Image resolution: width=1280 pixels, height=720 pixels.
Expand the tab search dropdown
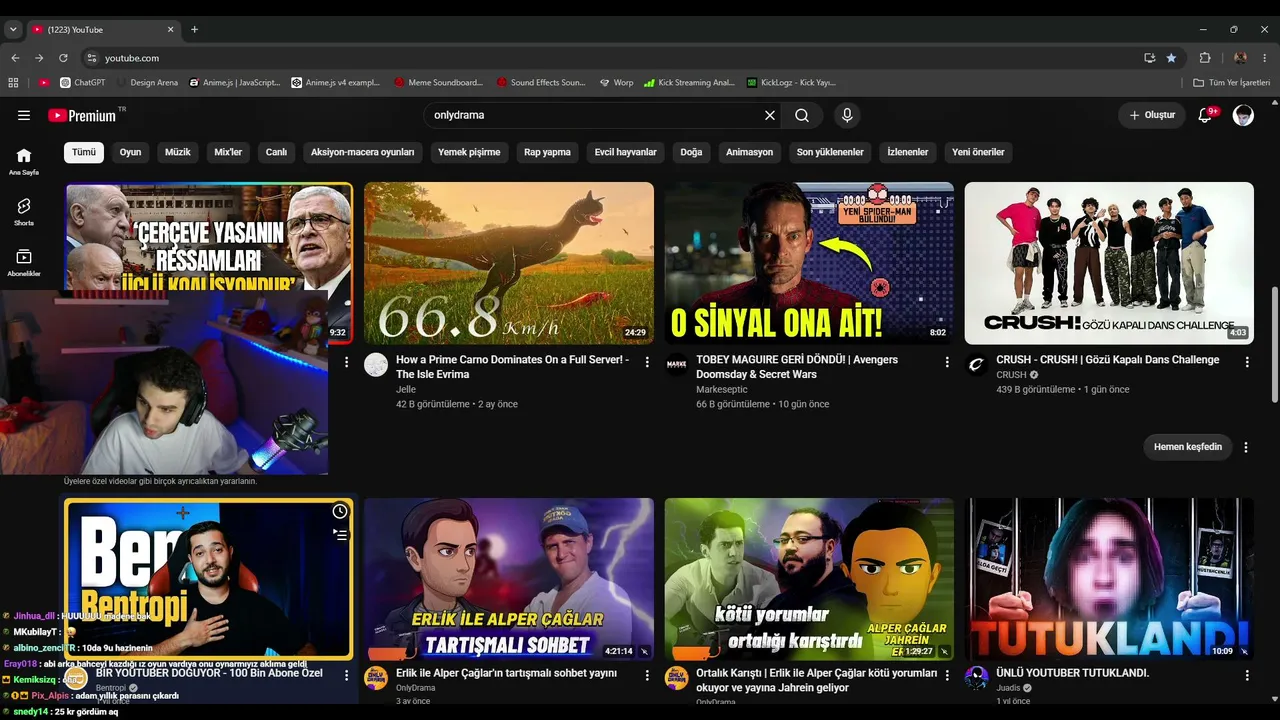coord(13,30)
